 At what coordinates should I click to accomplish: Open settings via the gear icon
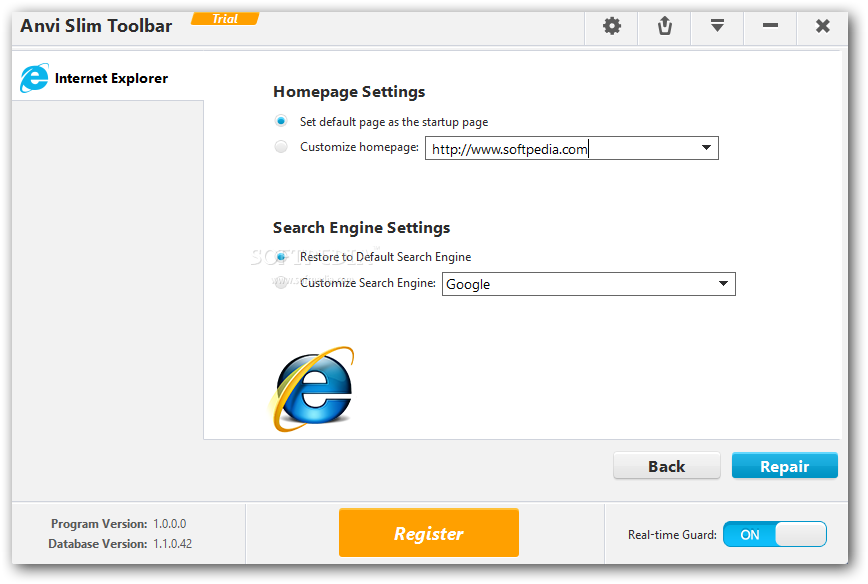612,26
